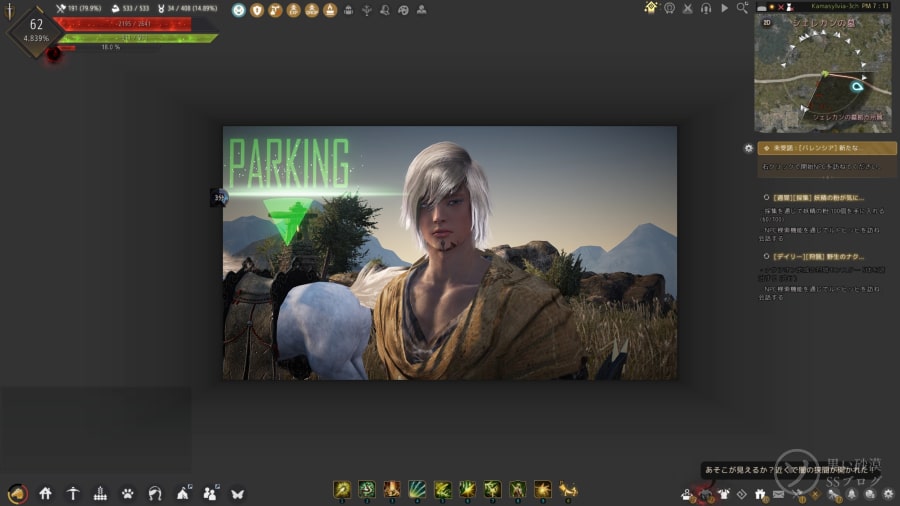Open quest widget gear settings
900x506 pixels.
tap(748, 148)
